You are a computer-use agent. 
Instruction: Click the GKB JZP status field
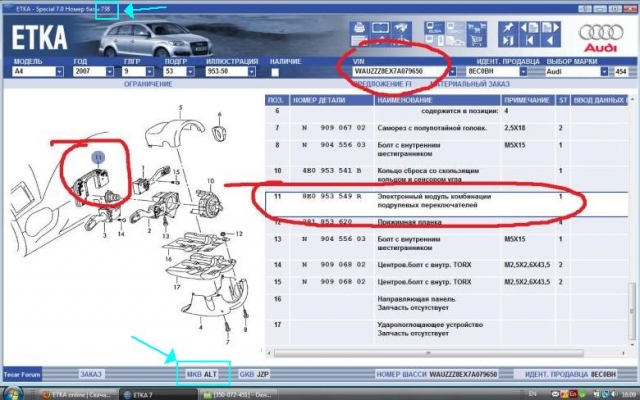tap(254, 374)
